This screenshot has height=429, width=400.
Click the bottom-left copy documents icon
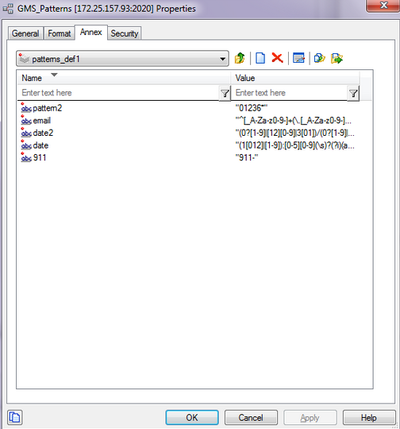pos(15,417)
